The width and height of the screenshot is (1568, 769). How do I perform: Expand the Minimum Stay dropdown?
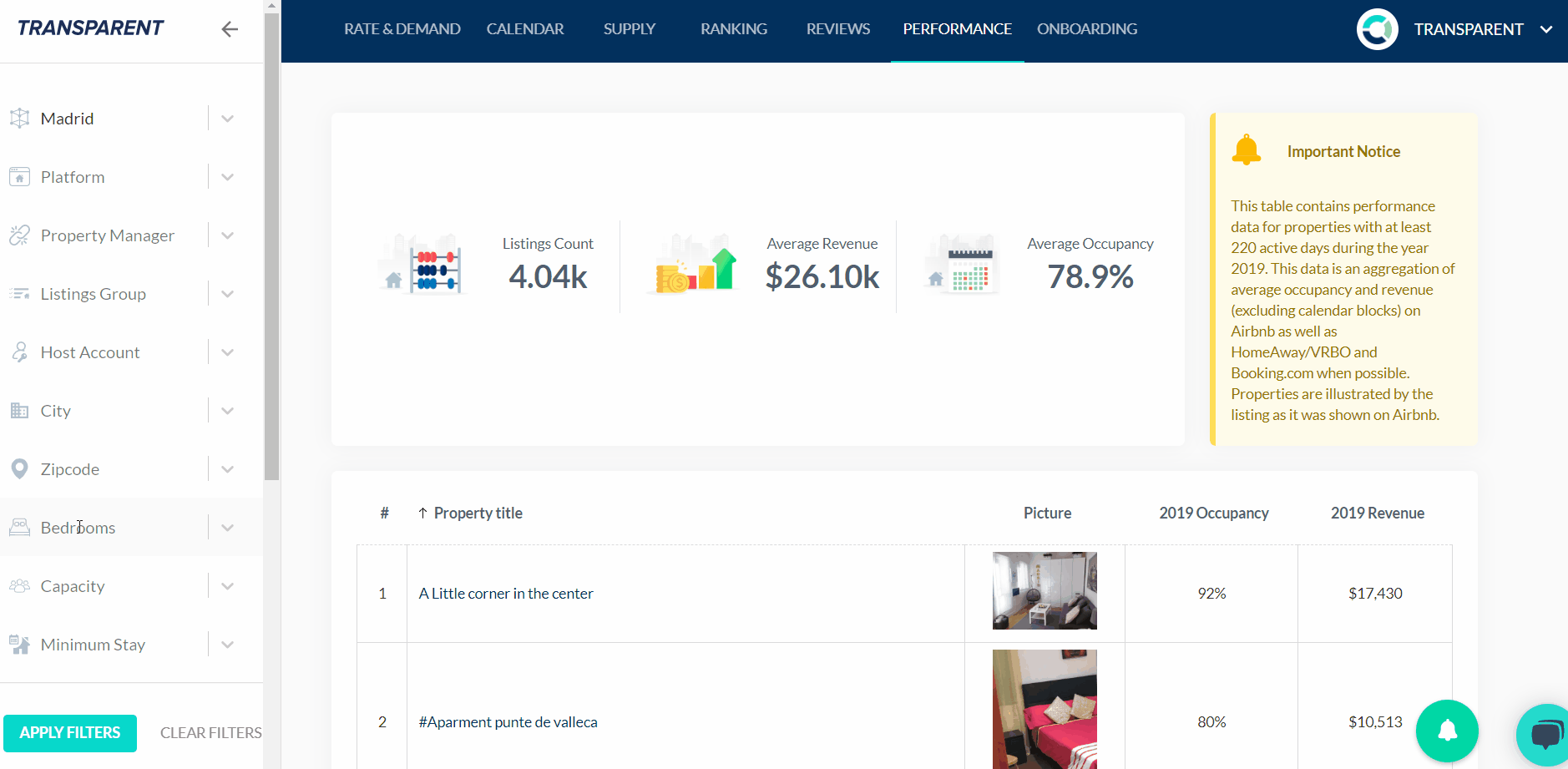(x=227, y=645)
